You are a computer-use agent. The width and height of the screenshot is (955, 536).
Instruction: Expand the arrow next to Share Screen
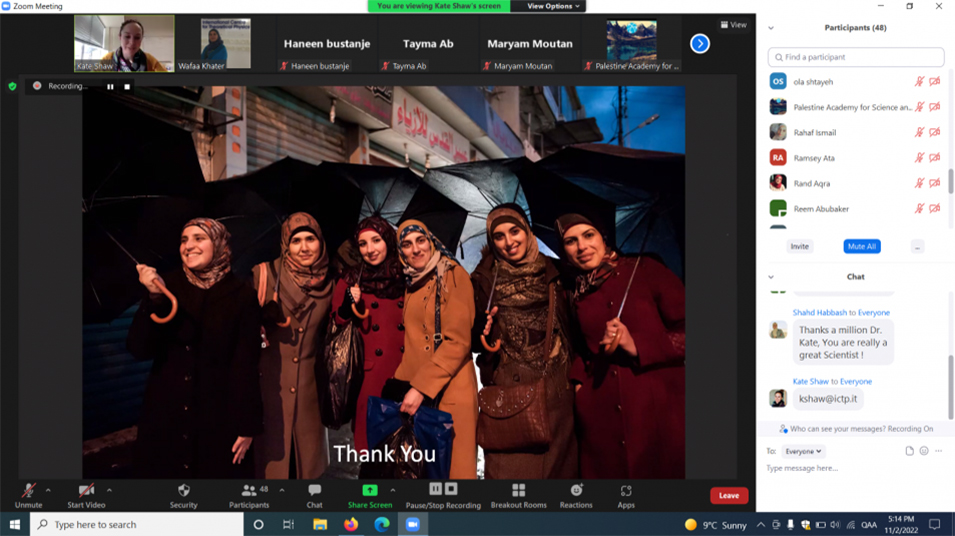point(393,491)
